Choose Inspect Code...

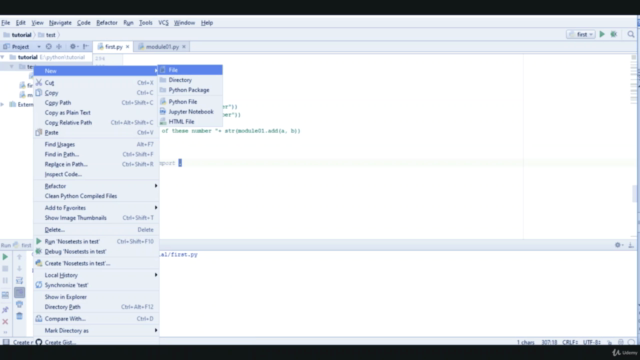click(96, 174)
